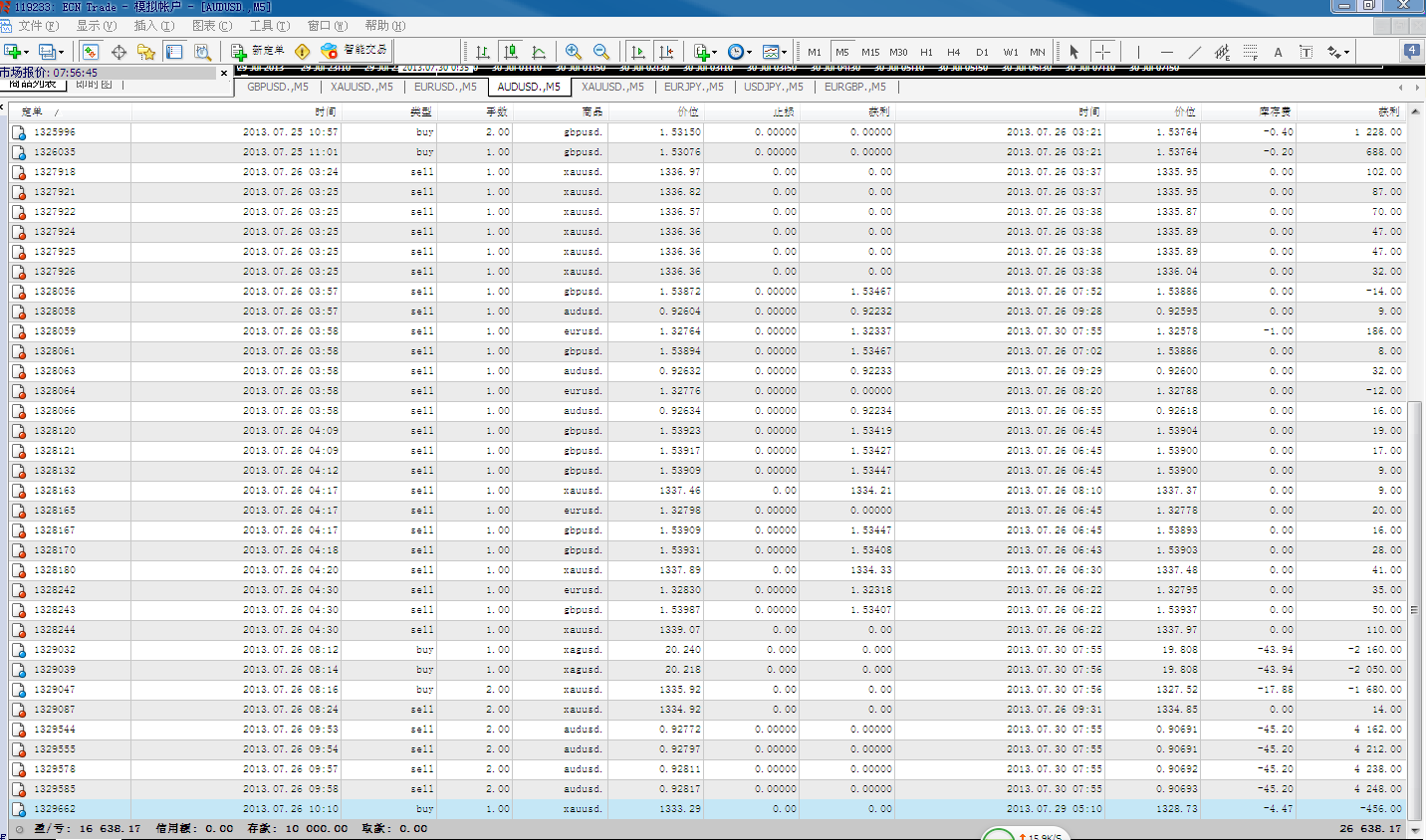Screen dimensions: 1426x840
Task: Expand the profiles dropdown arrow
Action: click(x=60, y=52)
